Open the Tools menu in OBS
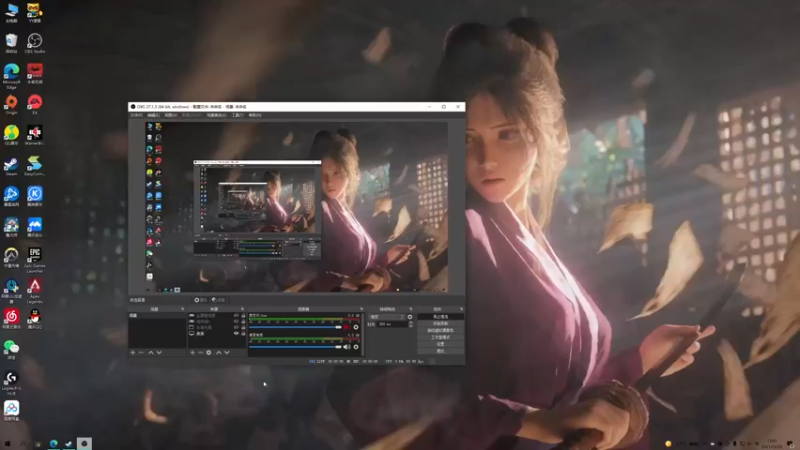The height and width of the screenshot is (450, 800). point(237,115)
